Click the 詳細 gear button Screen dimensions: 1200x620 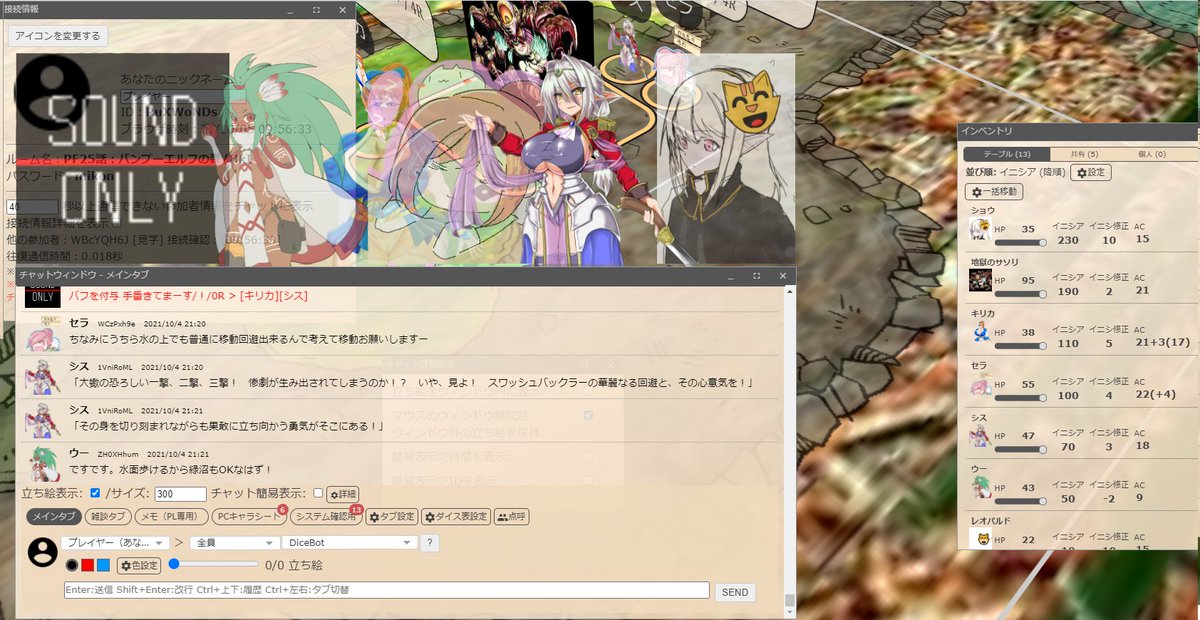[342, 494]
